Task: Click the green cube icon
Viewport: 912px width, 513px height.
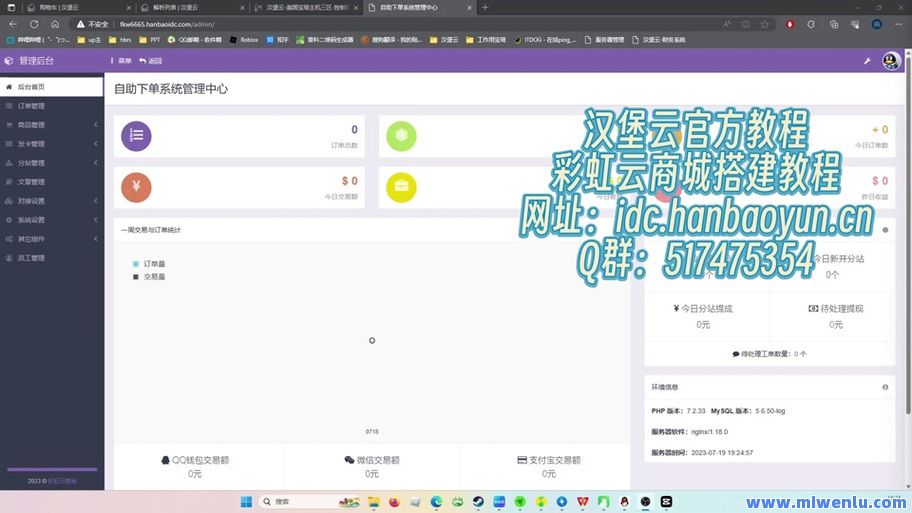Action: click(401, 136)
